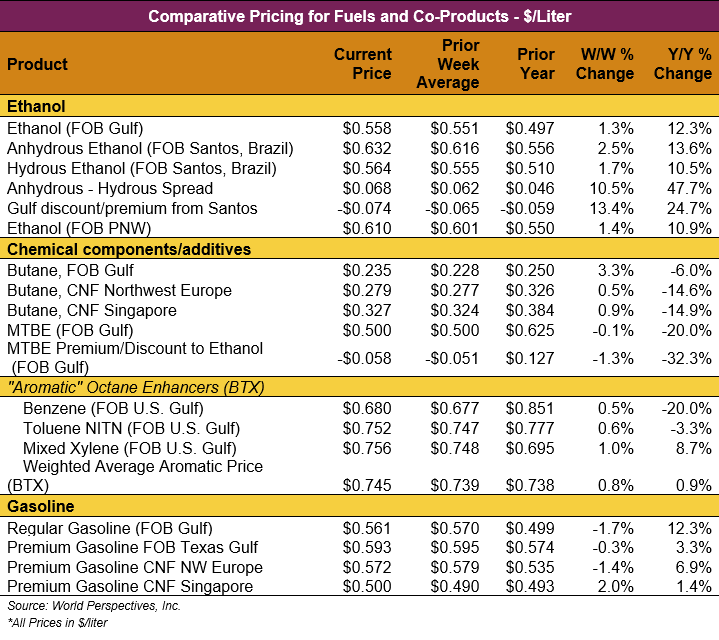The height and width of the screenshot is (640, 719).
Task: Click the 'Gasoline' section heading
Action: (40, 507)
